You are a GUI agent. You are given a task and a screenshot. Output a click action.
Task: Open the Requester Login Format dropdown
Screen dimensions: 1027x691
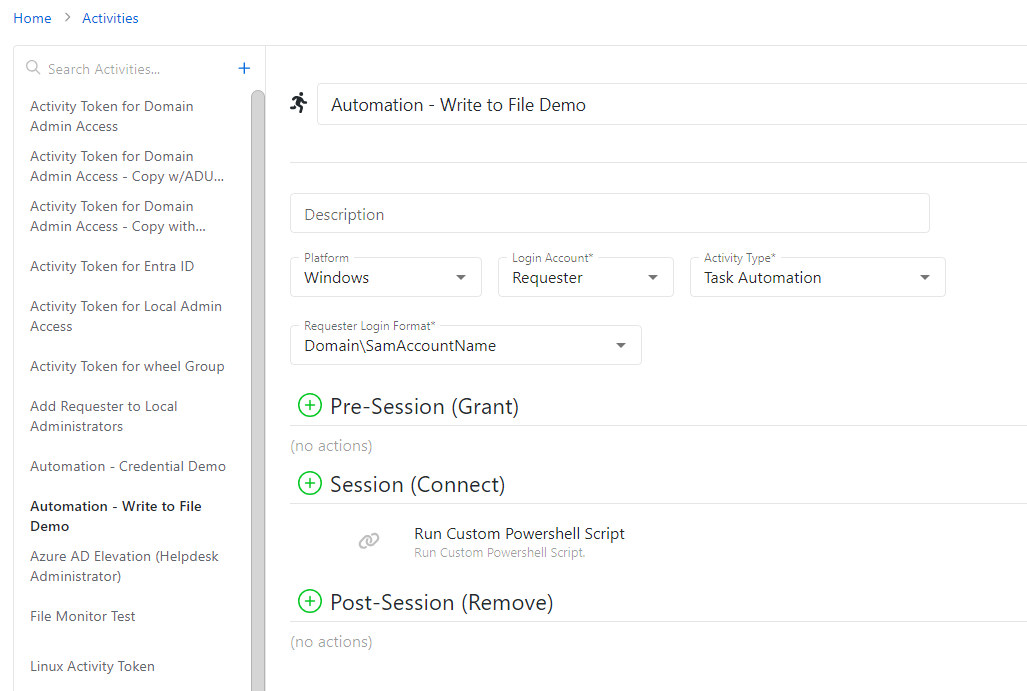[x=465, y=345]
